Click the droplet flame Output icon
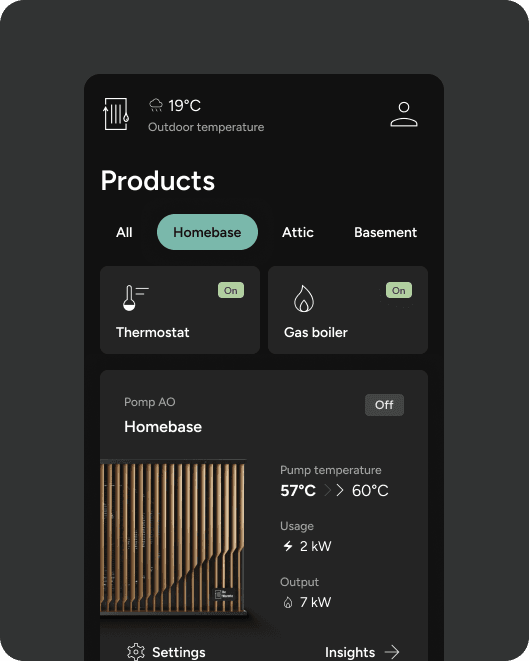 tap(288, 602)
